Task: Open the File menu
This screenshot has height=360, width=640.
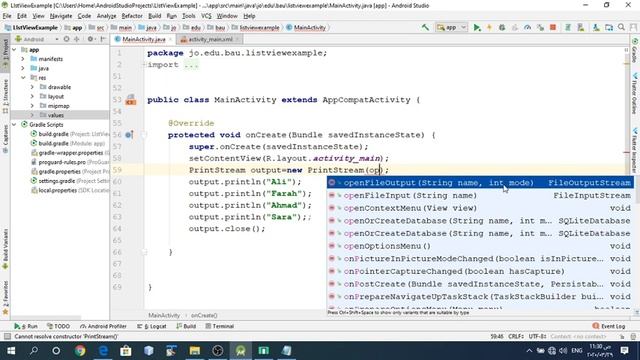Action: click(7, 16)
